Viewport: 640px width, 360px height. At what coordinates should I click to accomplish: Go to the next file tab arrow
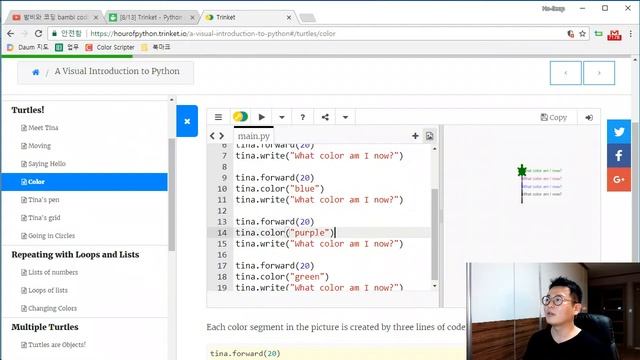[222, 136]
